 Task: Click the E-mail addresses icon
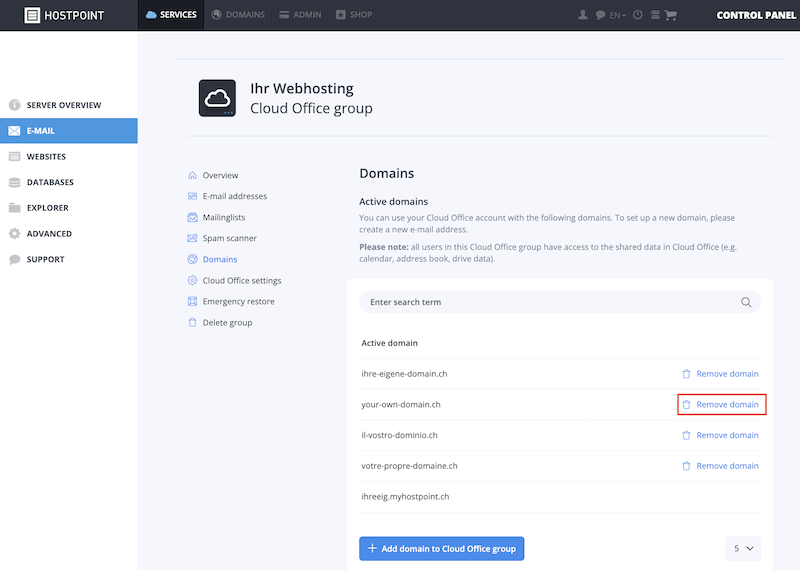tap(192, 196)
